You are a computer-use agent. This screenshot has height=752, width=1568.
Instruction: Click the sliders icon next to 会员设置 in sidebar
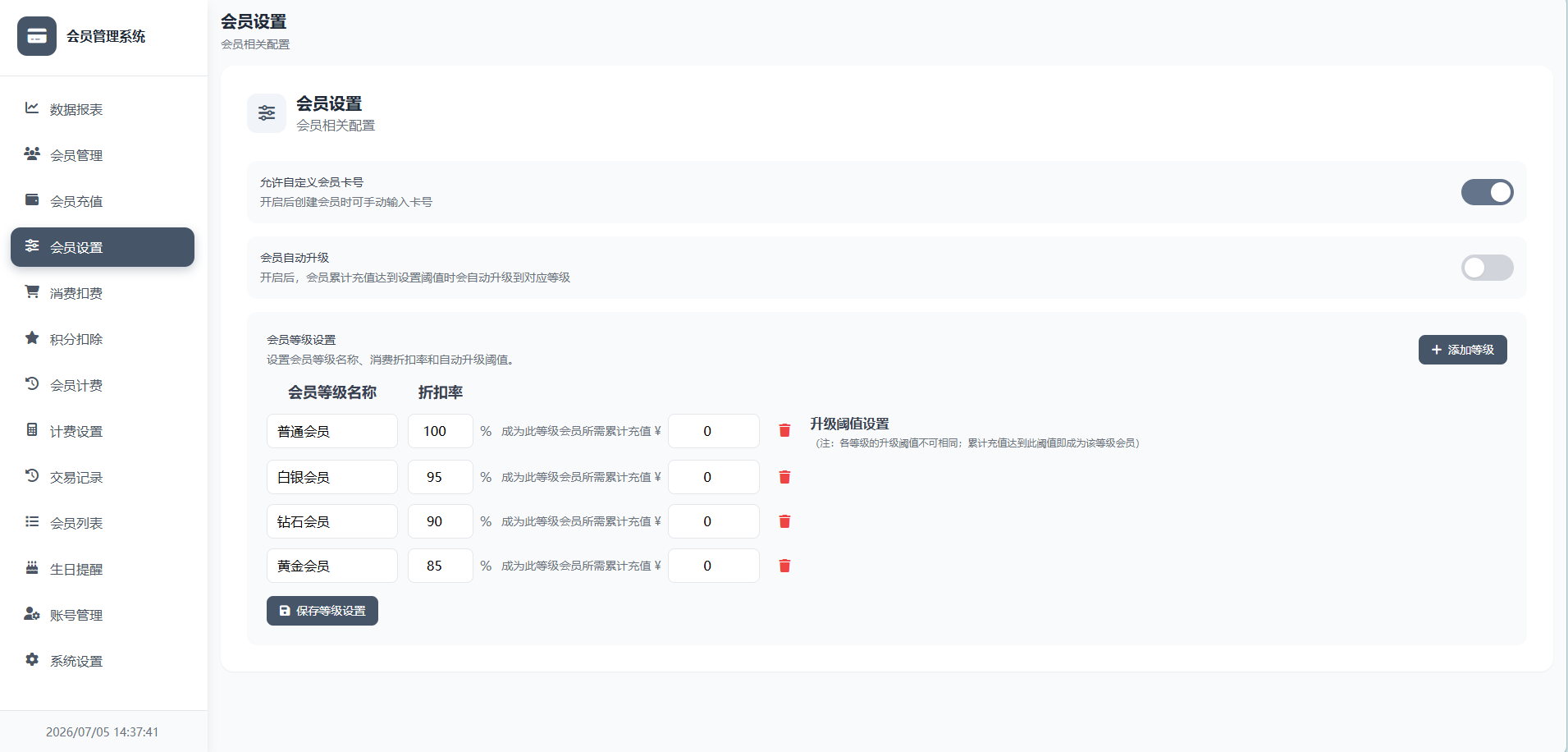click(x=32, y=246)
